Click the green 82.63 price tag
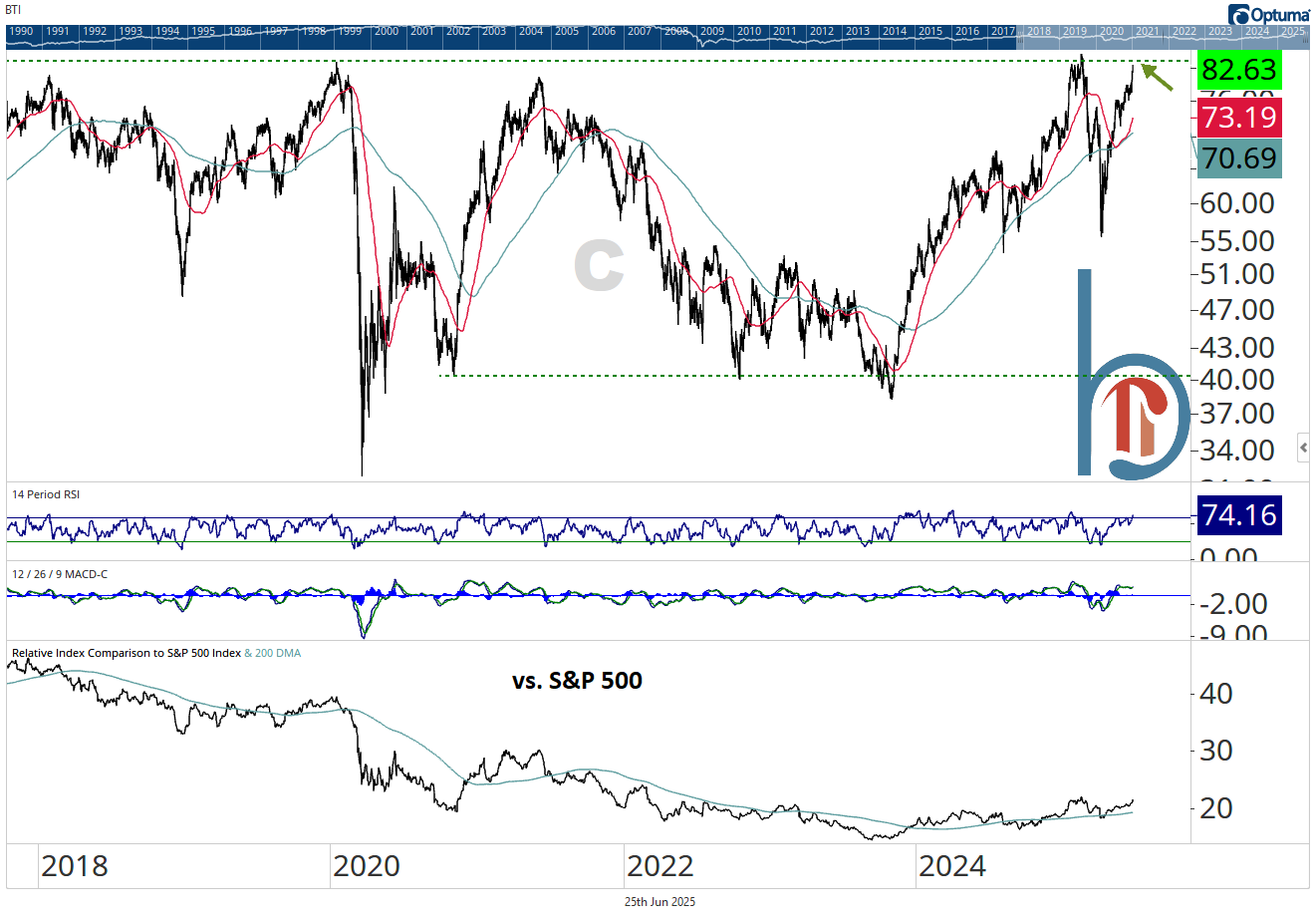Image resolution: width=1316 pixels, height=921 pixels. [x=1238, y=70]
